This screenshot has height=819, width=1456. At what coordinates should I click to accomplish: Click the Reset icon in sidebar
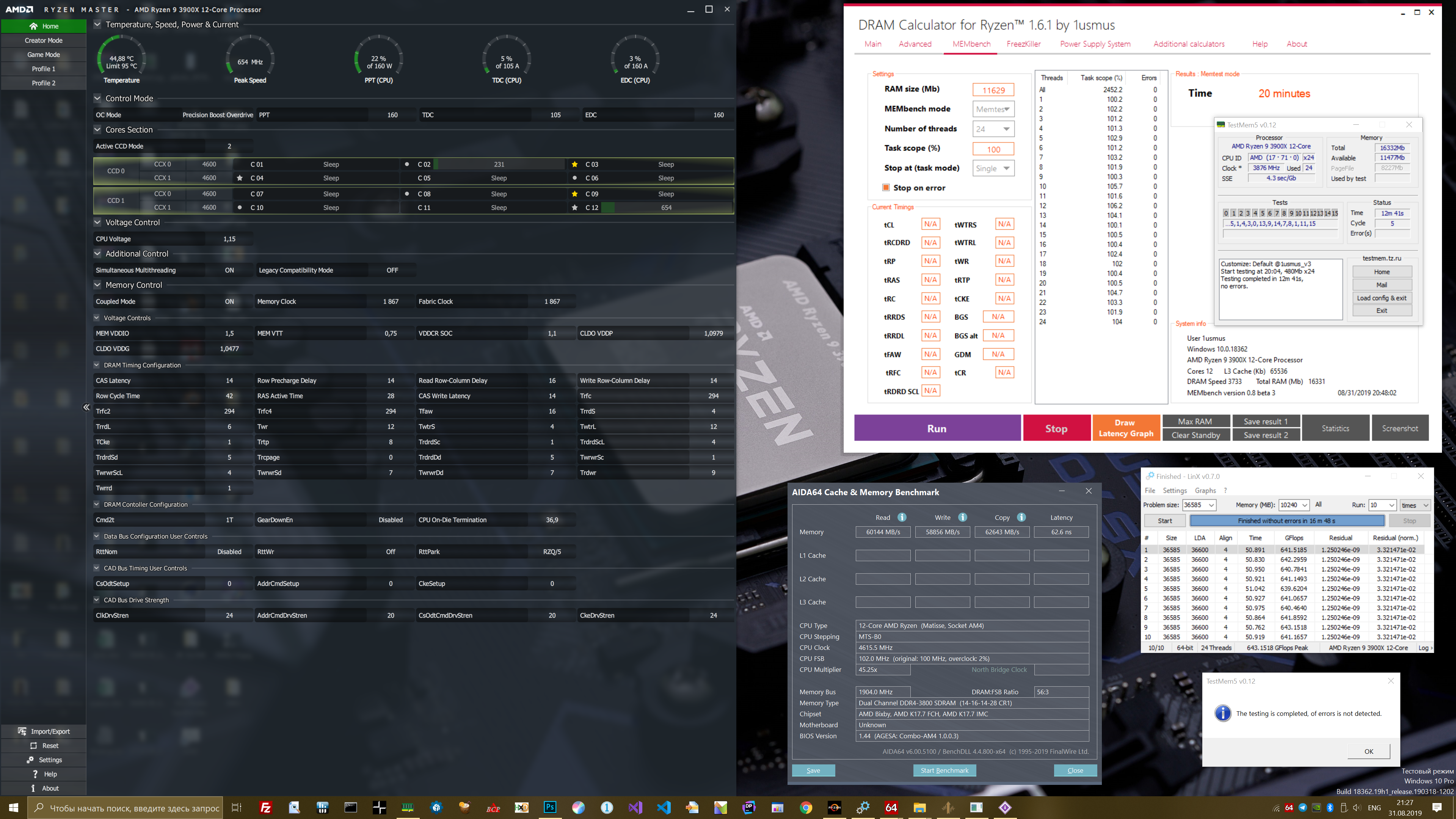pos(33,745)
